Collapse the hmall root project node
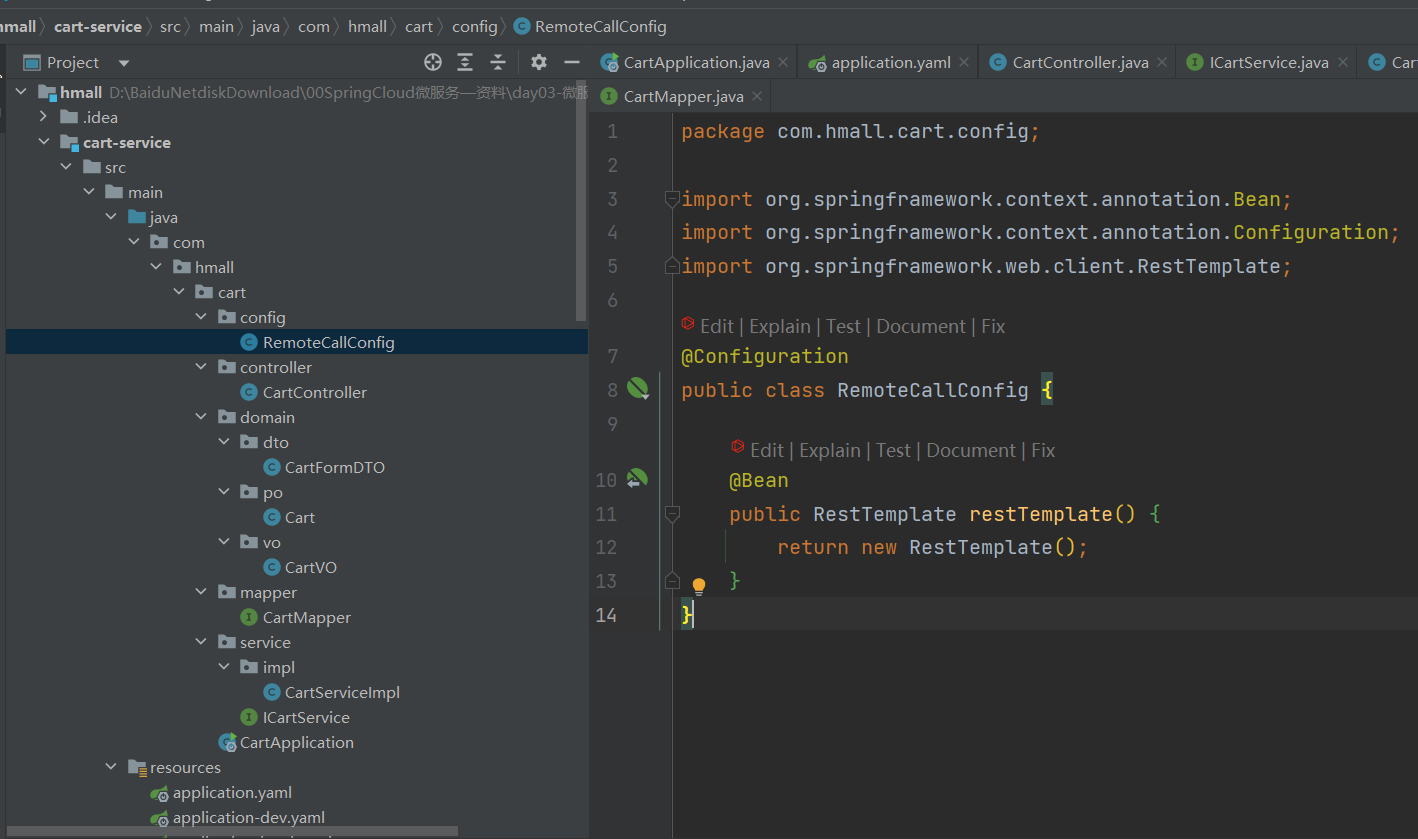The width and height of the screenshot is (1418, 839). point(22,92)
